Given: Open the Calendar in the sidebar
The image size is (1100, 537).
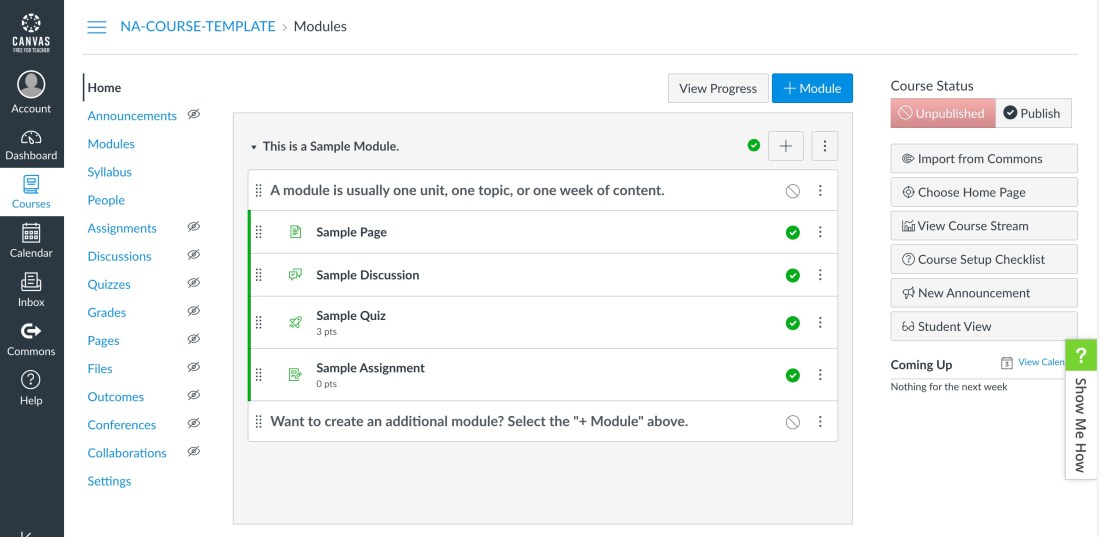Looking at the screenshot, I should click(x=31, y=240).
